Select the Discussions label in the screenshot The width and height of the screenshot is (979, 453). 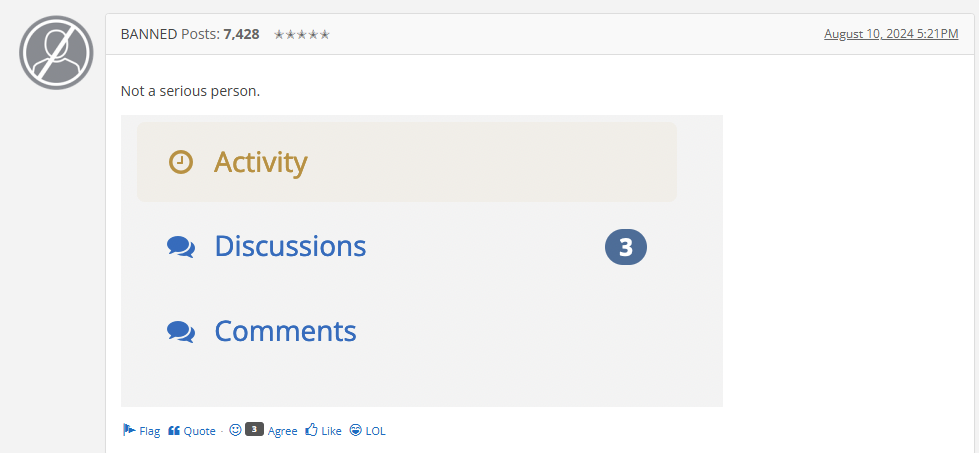(290, 246)
